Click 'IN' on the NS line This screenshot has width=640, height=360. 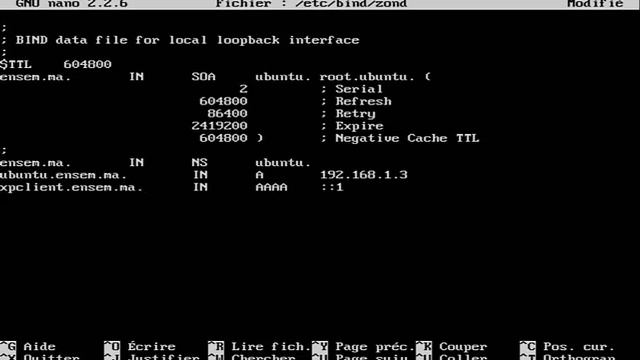(x=136, y=162)
